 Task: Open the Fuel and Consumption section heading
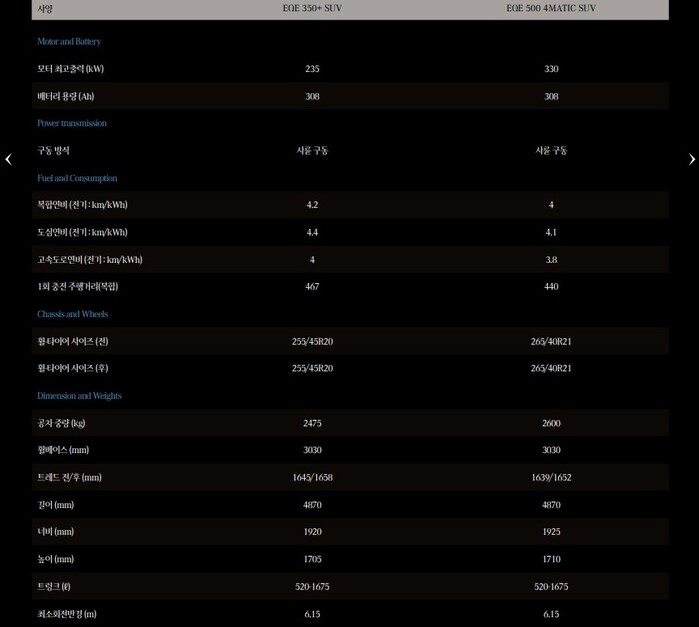coord(77,178)
